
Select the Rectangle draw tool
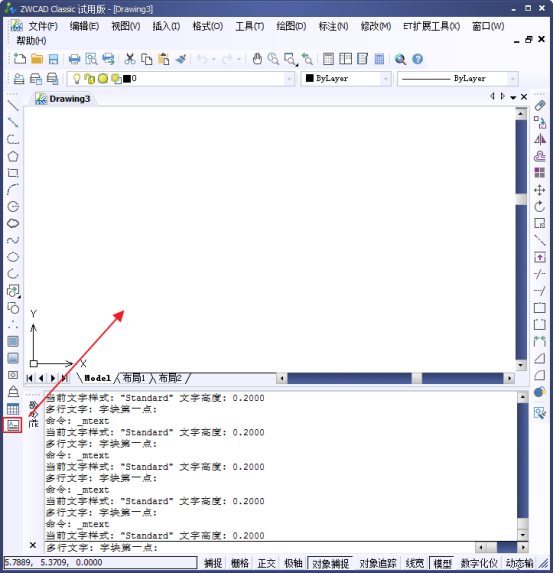[13, 173]
